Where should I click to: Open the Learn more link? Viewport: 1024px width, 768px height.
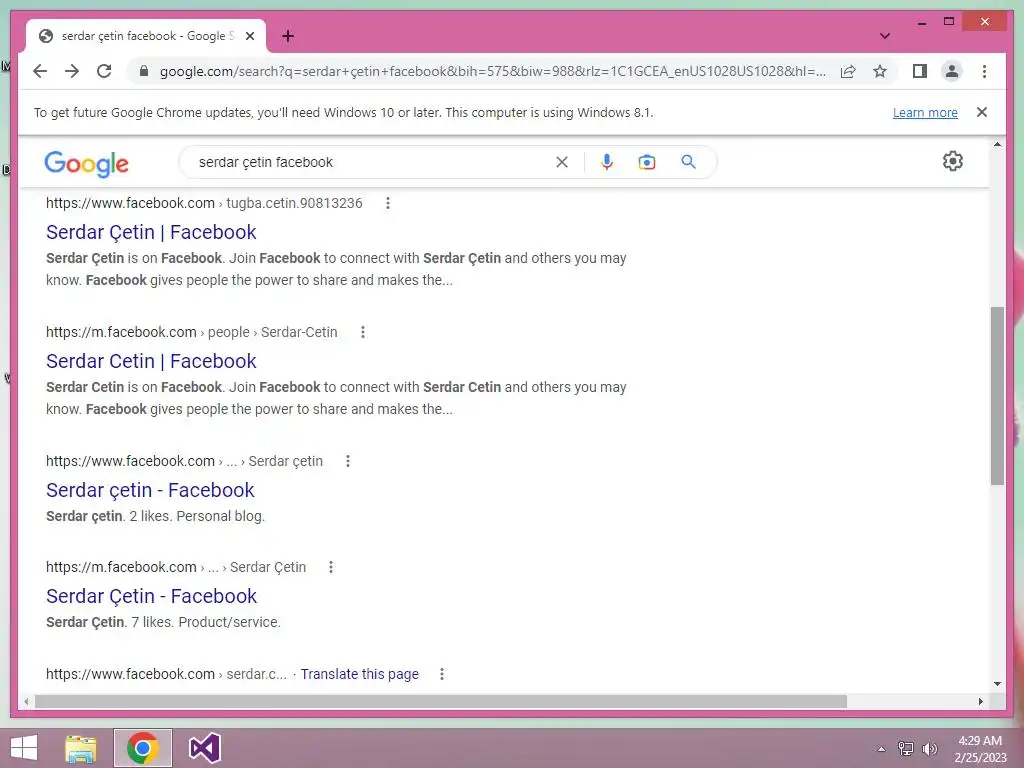click(x=925, y=112)
